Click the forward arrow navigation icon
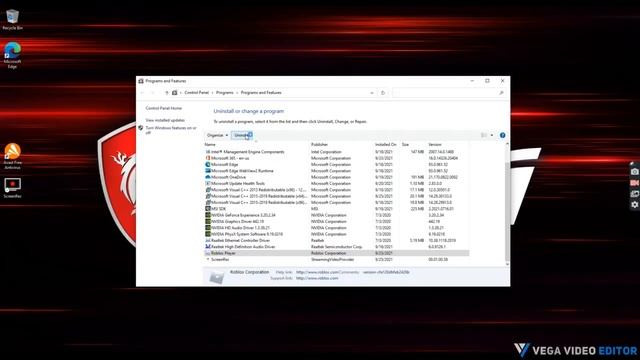Image resolution: width=640 pixels, height=360 pixels. pos(153,93)
